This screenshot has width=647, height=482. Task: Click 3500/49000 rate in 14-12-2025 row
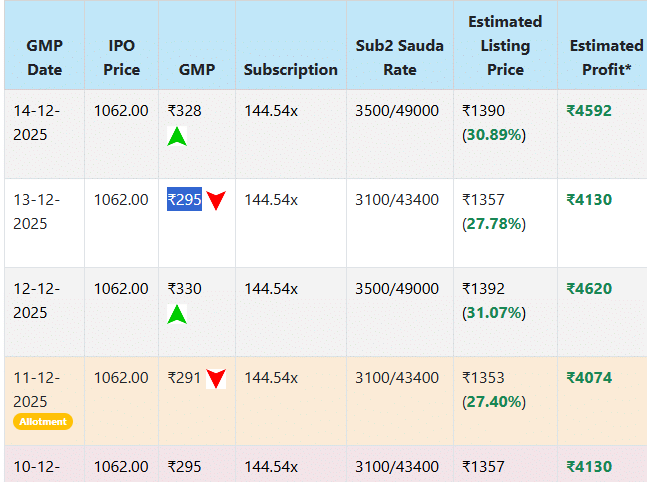pos(397,111)
